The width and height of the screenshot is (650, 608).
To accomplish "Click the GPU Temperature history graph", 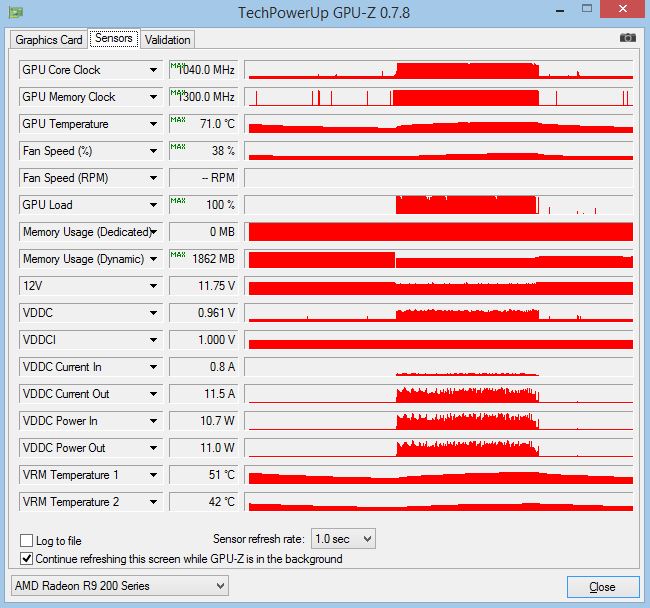I will click(439, 124).
